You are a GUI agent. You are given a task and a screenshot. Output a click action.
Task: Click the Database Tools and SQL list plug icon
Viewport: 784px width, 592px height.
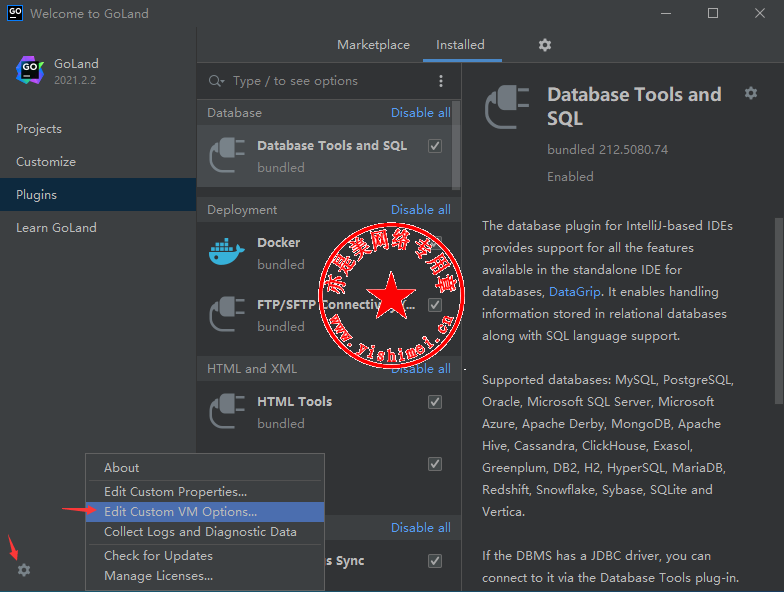(227, 155)
